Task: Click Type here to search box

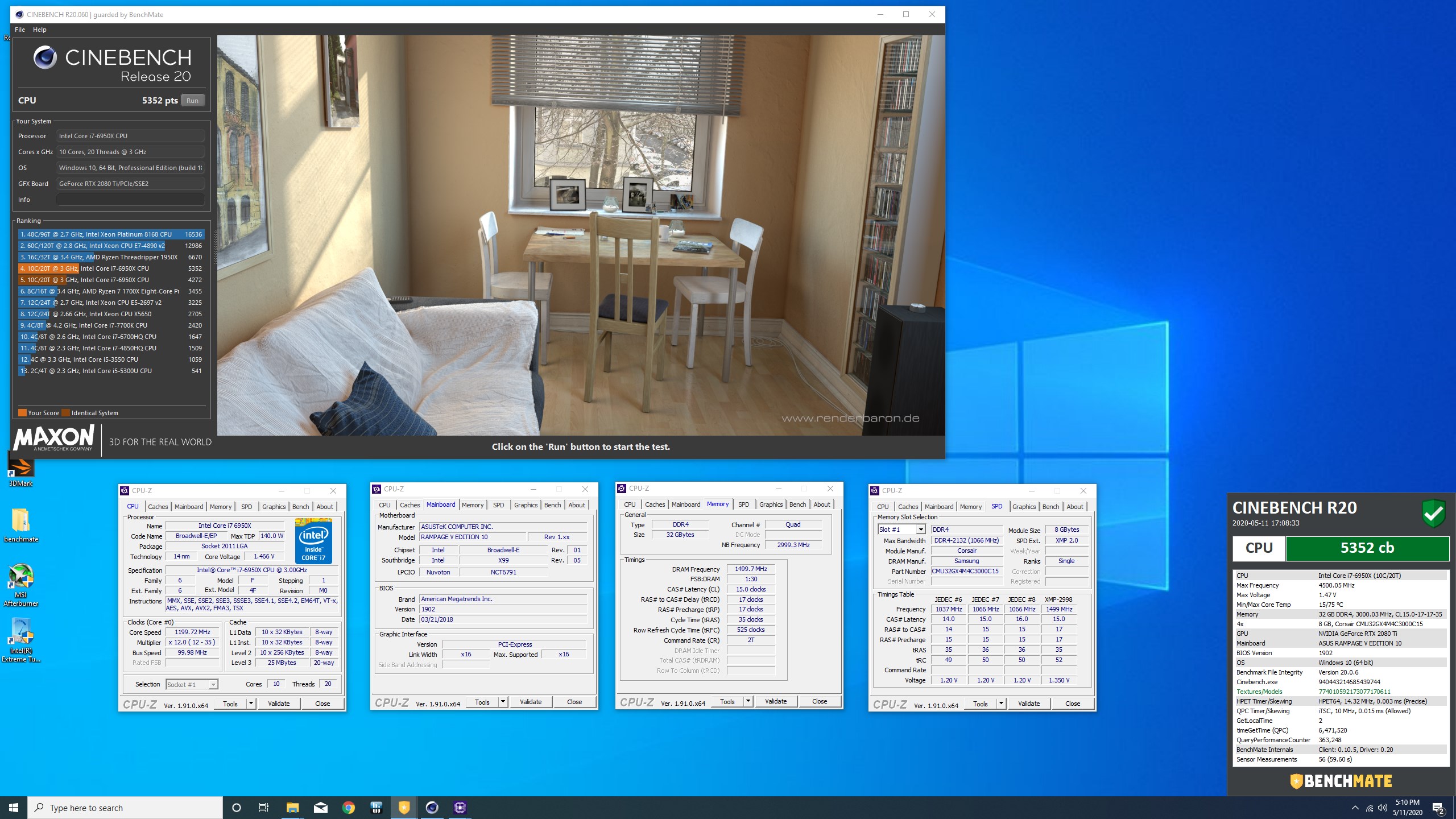Action: [x=125, y=808]
